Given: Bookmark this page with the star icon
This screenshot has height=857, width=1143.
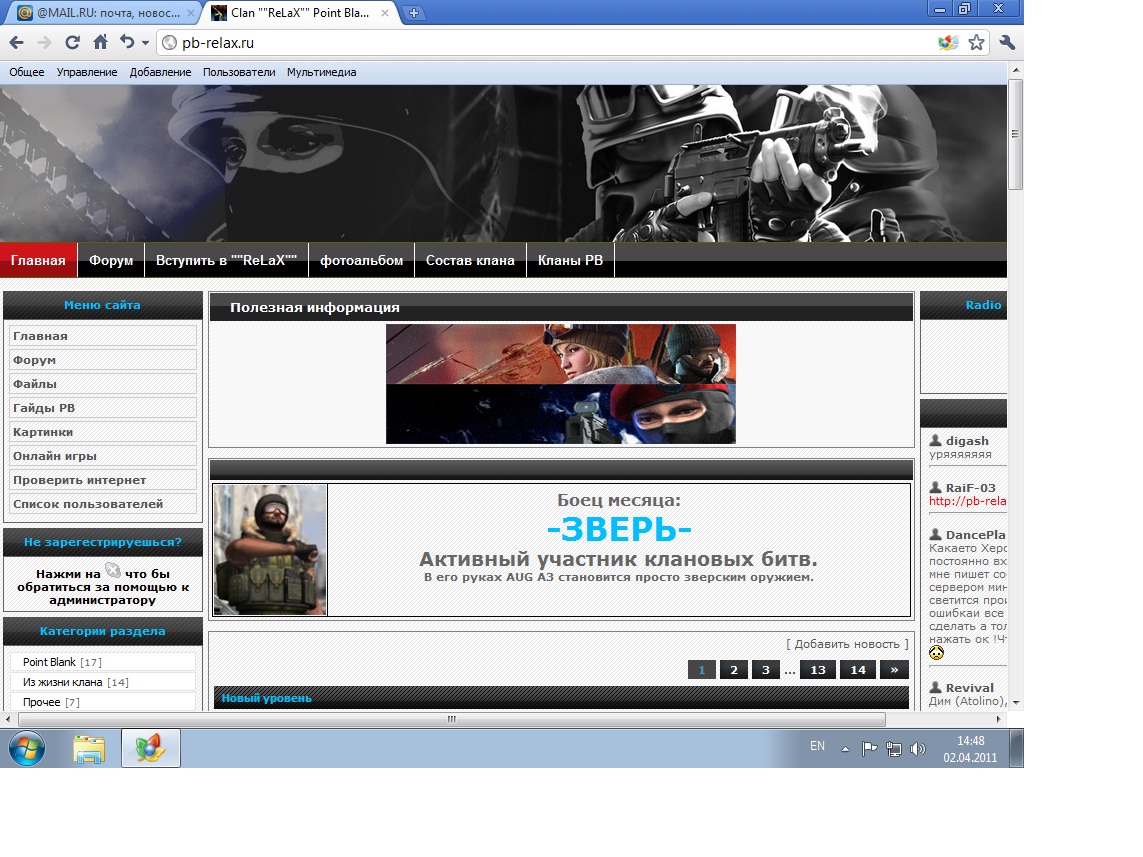Looking at the screenshot, I should pos(976,43).
